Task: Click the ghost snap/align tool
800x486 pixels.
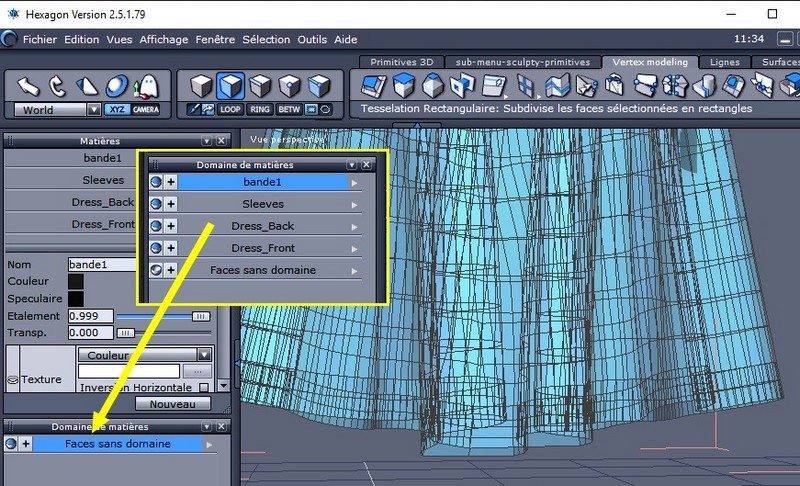Action: [146, 86]
